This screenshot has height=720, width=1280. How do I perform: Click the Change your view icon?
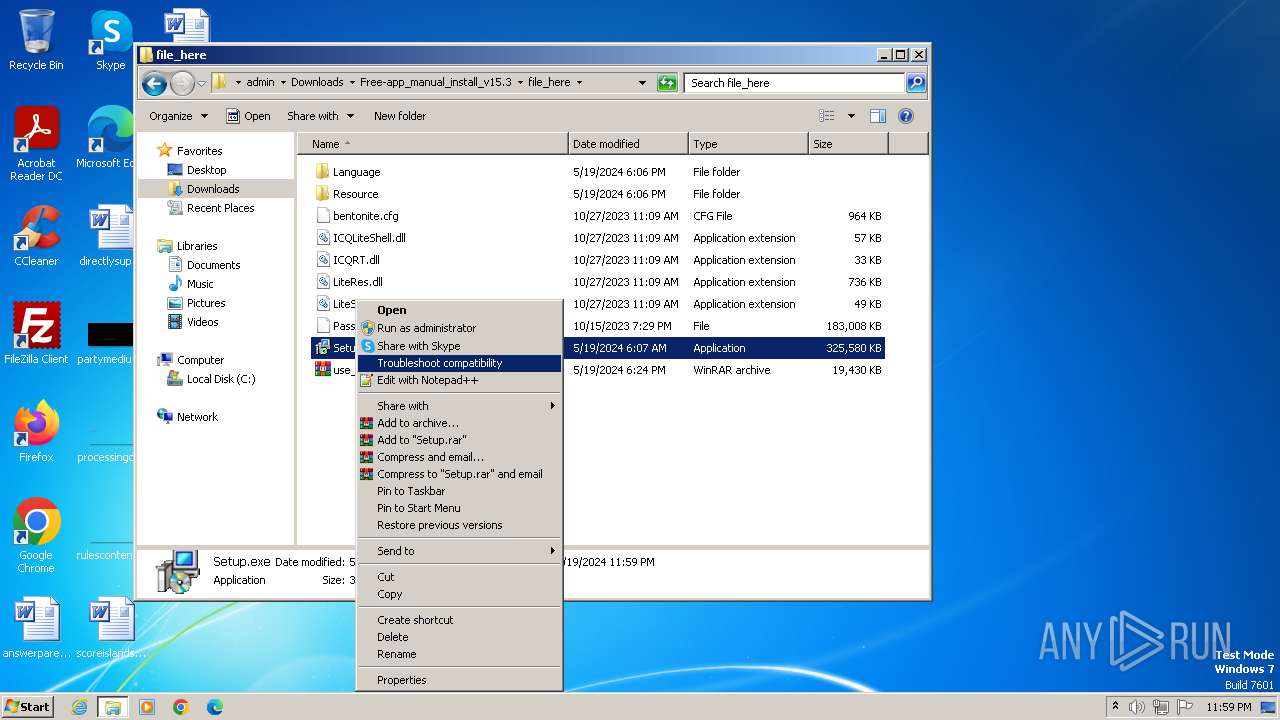click(x=827, y=116)
